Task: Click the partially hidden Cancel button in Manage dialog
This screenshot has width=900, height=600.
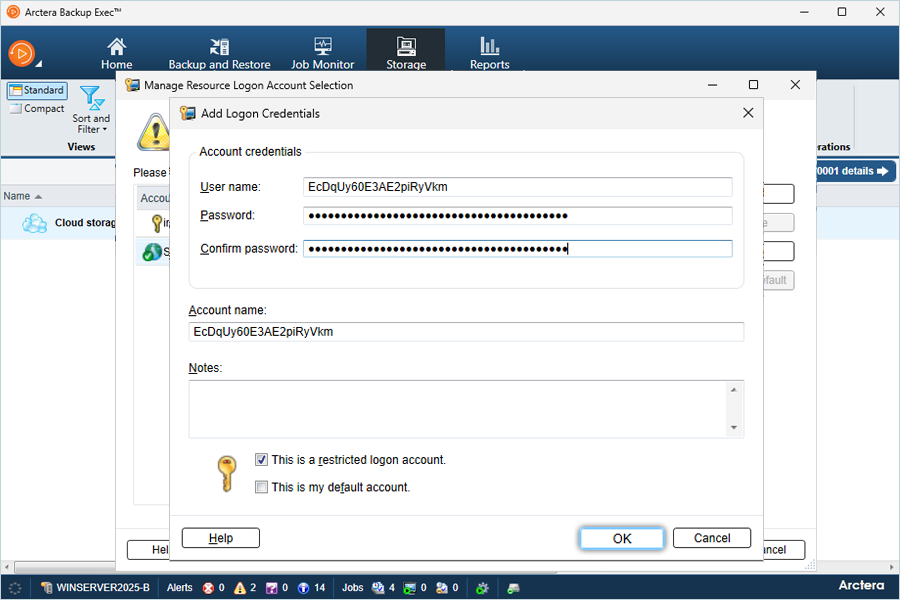Action: [784, 550]
